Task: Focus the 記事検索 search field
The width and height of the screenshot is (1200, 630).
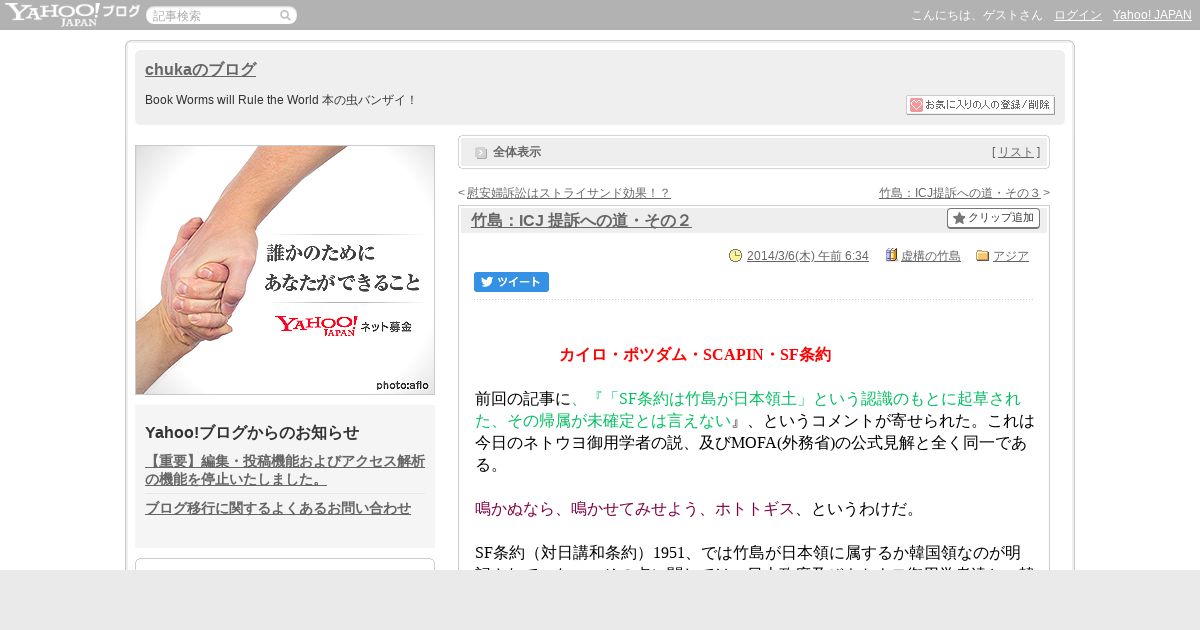Action: pyautogui.click(x=214, y=16)
